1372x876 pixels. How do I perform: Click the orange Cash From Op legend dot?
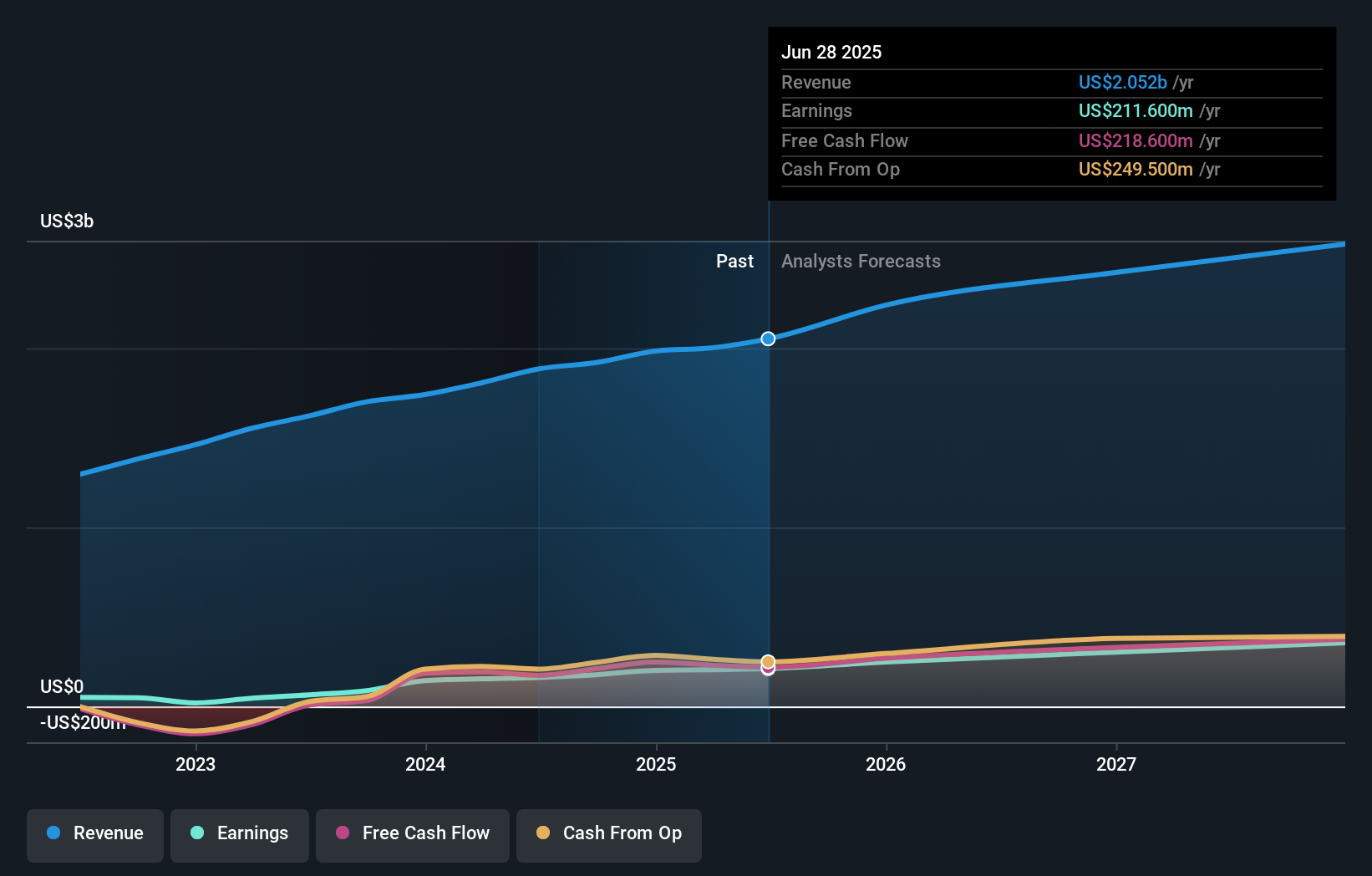(545, 833)
